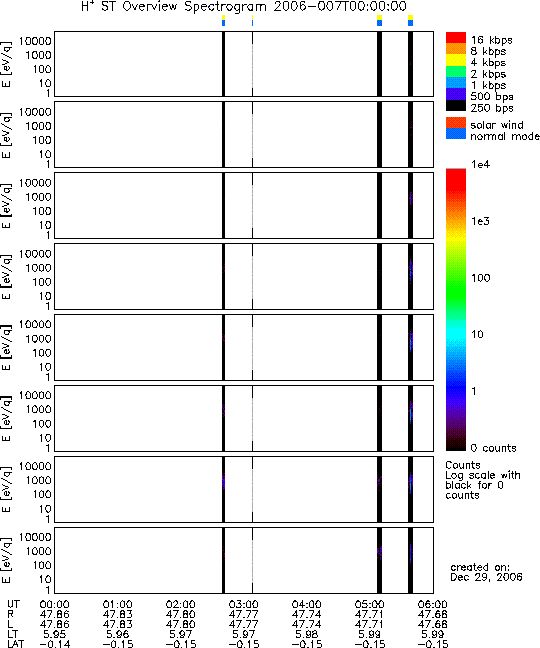Click the thin mode marker just after 03:00
The height and width of the screenshot is (648, 540).
[252, 21]
